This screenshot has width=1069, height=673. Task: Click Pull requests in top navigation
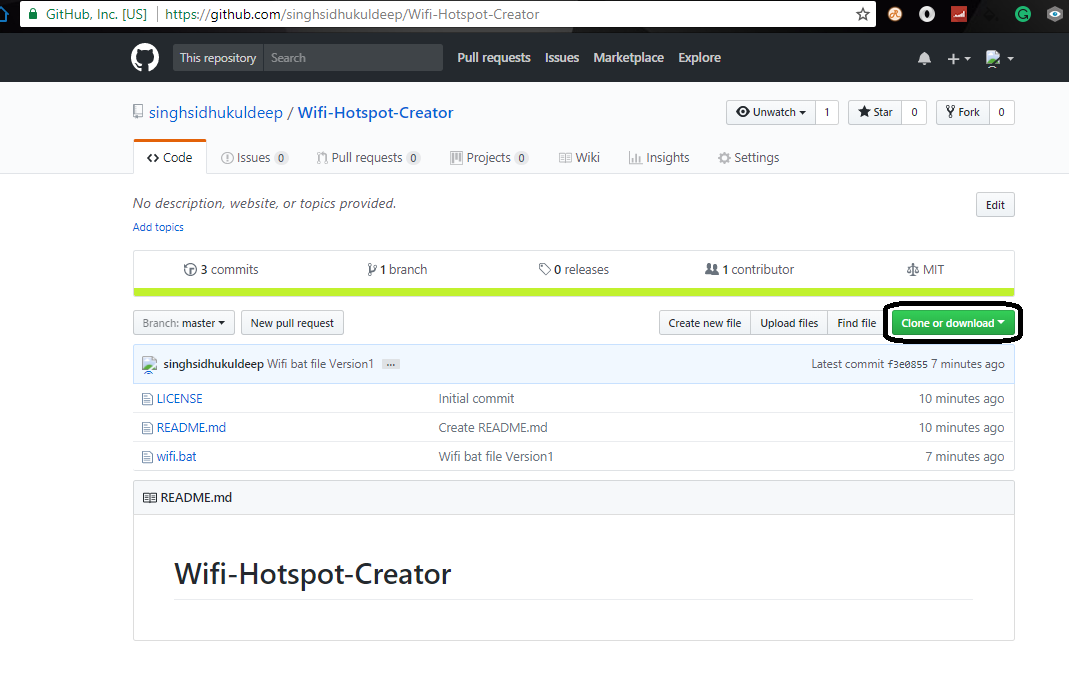(x=494, y=58)
